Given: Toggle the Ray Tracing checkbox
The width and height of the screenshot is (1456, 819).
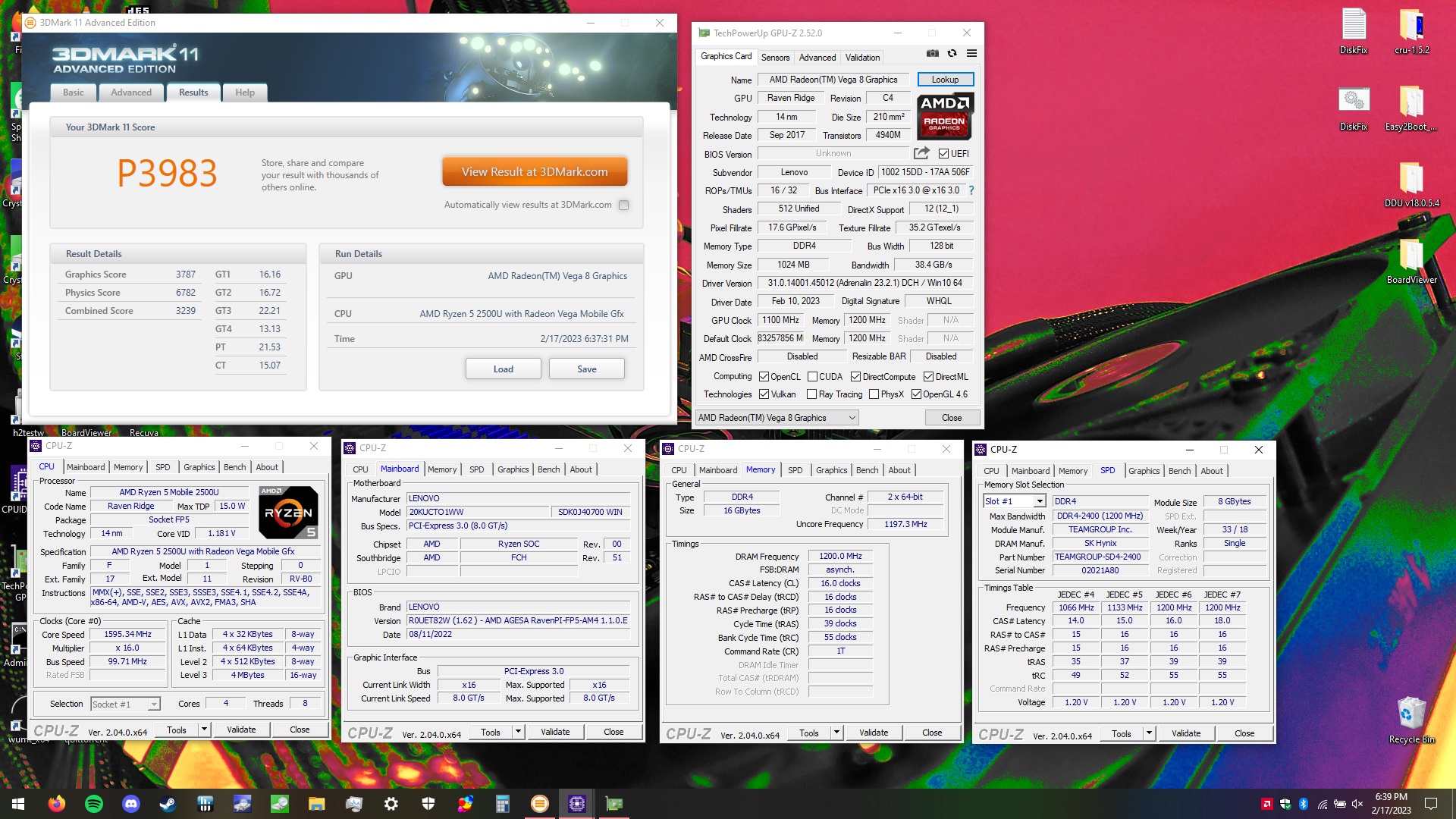Looking at the screenshot, I should (x=812, y=394).
